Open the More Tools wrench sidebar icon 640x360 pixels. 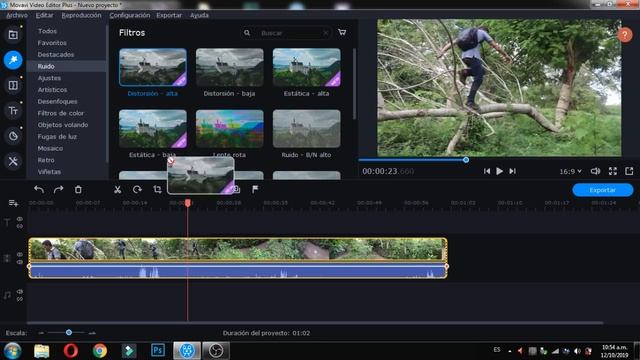[13, 161]
